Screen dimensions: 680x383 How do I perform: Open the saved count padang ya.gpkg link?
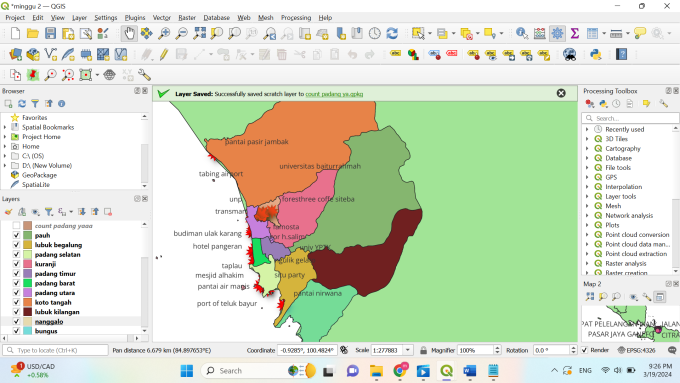click(x=334, y=94)
